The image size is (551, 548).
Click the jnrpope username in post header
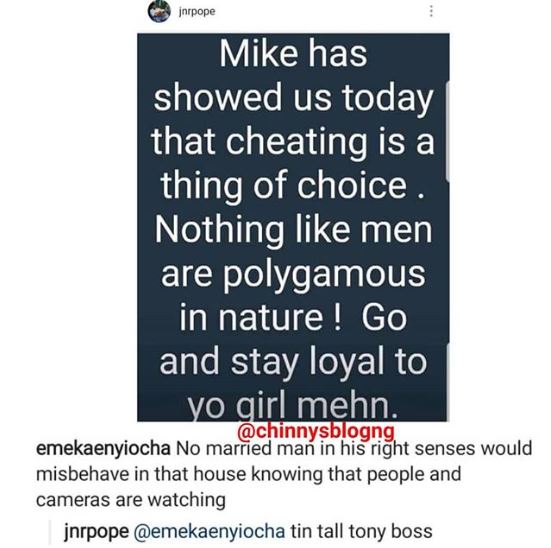197,12
